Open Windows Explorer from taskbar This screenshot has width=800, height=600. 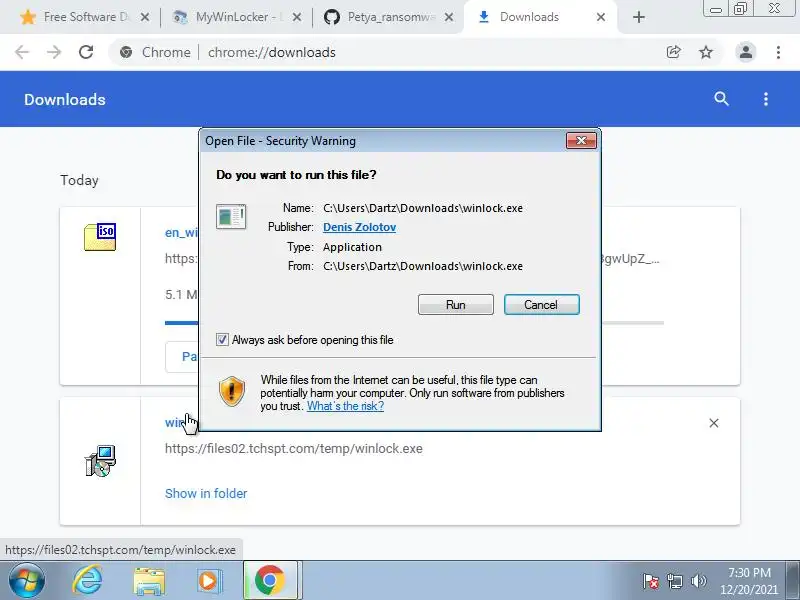[x=149, y=581]
